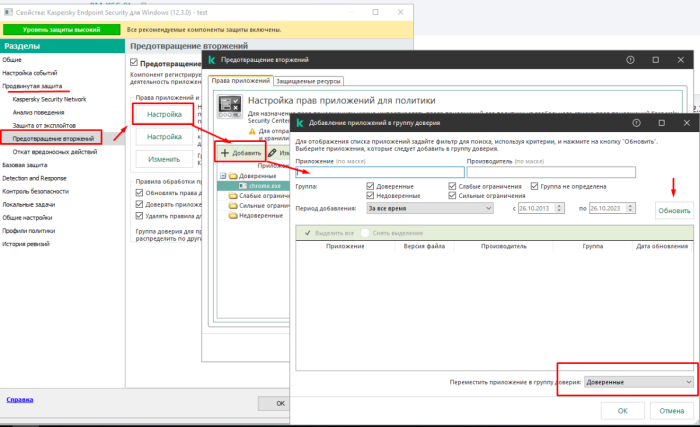Maximize the Добавление приложений dialog
The image size is (700, 427).
point(662,123)
